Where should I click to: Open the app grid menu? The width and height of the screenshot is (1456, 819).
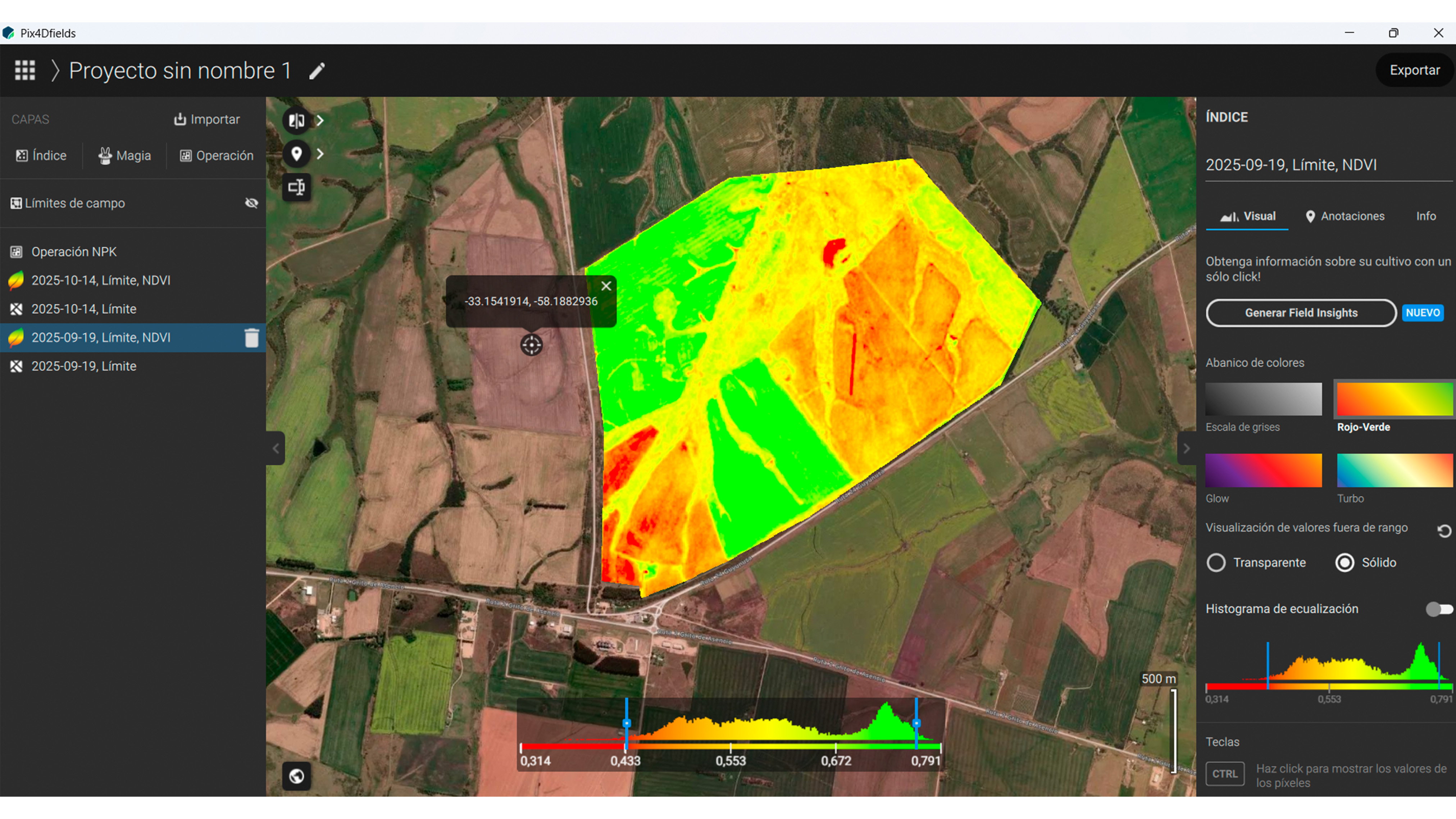[24, 70]
